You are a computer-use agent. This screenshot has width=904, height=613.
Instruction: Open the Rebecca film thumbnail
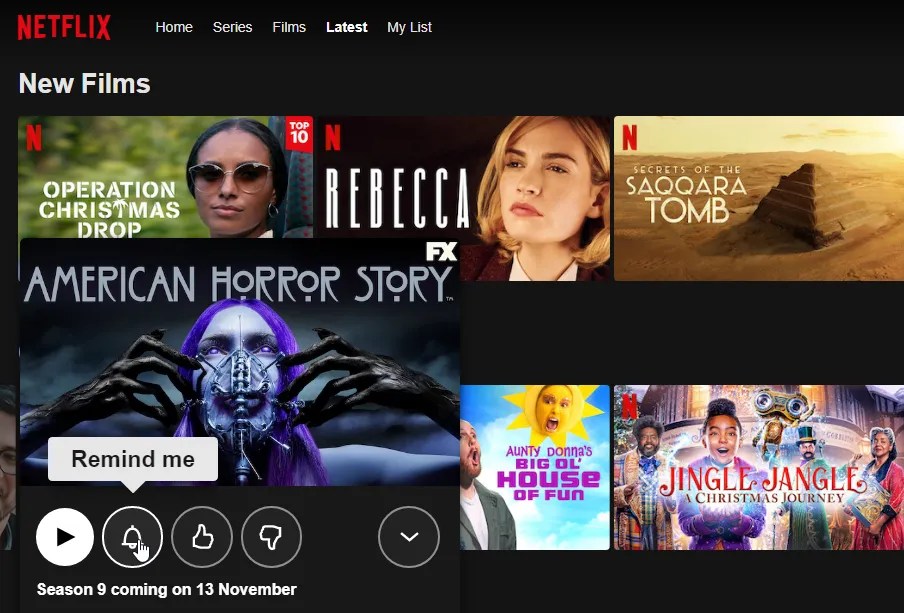(464, 198)
